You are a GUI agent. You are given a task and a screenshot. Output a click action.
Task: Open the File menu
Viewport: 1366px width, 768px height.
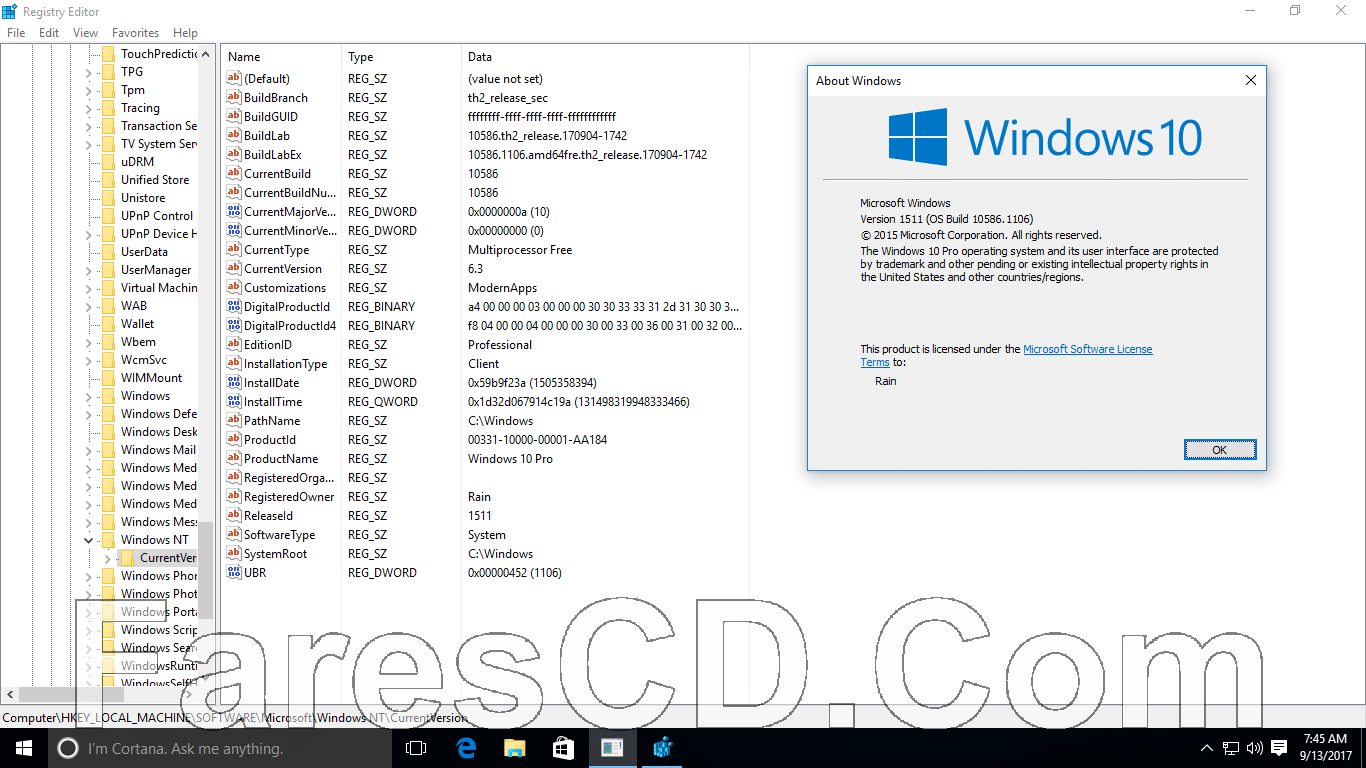[x=16, y=33]
